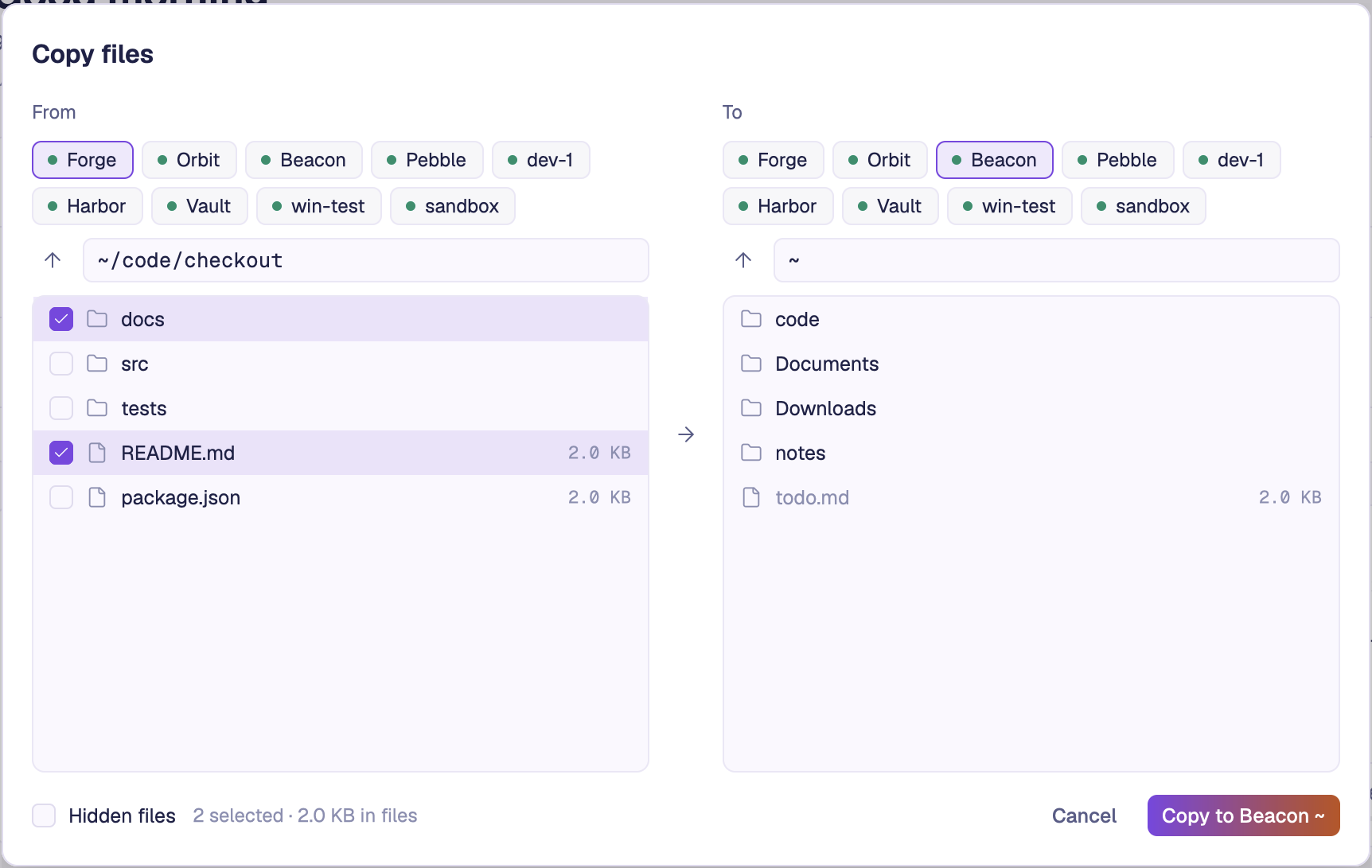The image size is (1372, 868).
Task: Check the package.json checkbox
Action: pyautogui.click(x=61, y=497)
